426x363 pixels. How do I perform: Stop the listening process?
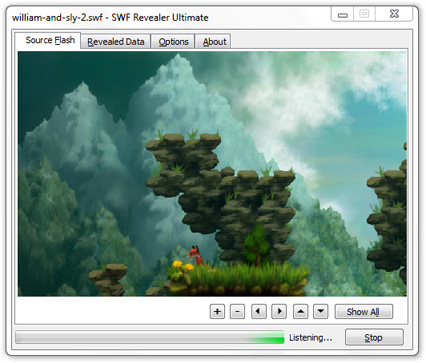374,338
